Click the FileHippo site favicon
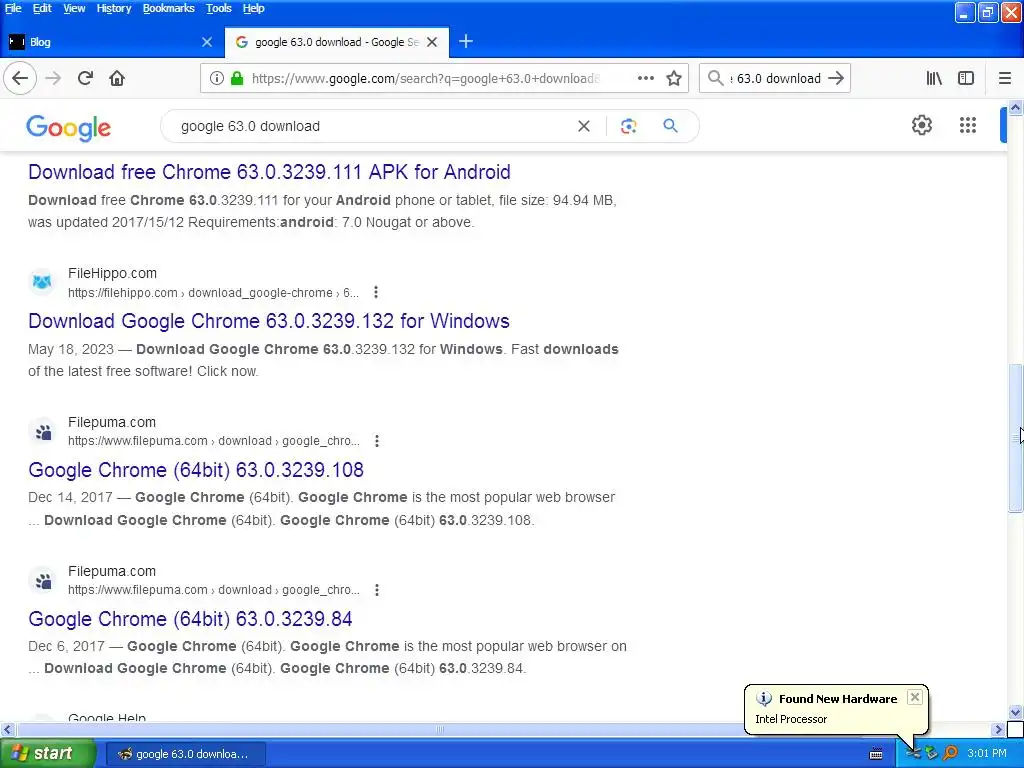Viewport: 1024px width, 768px height. coord(42,282)
